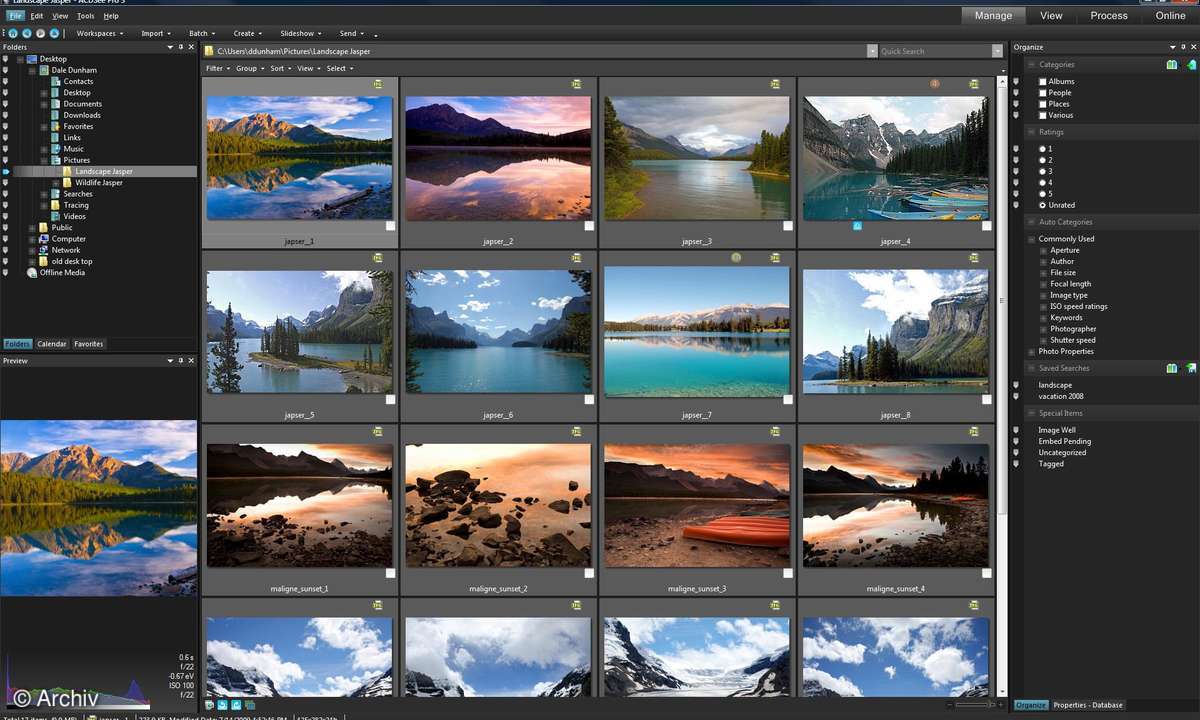Check the Albums category checkbox
1200x720 pixels.
1043,81
